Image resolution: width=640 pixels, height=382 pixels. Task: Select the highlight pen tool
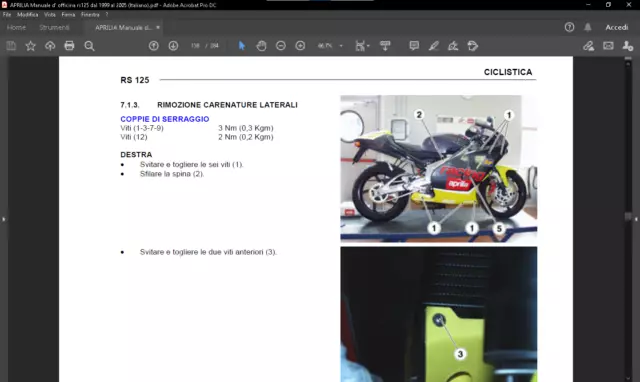[x=433, y=46]
